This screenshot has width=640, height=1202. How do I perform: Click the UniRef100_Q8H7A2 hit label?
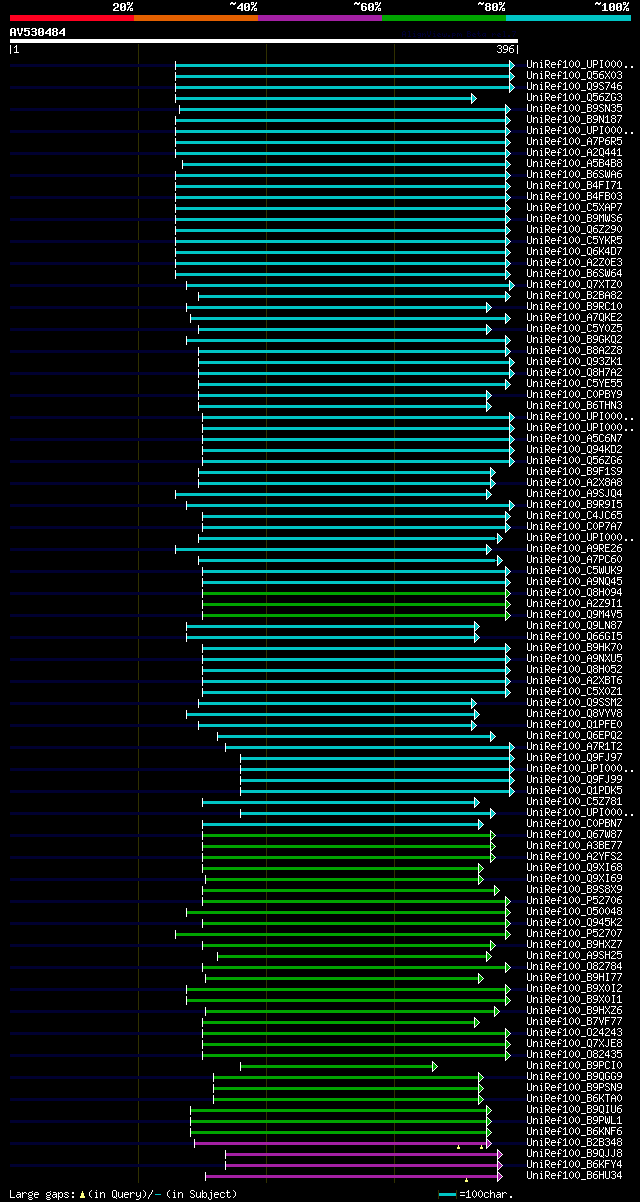tap(574, 372)
